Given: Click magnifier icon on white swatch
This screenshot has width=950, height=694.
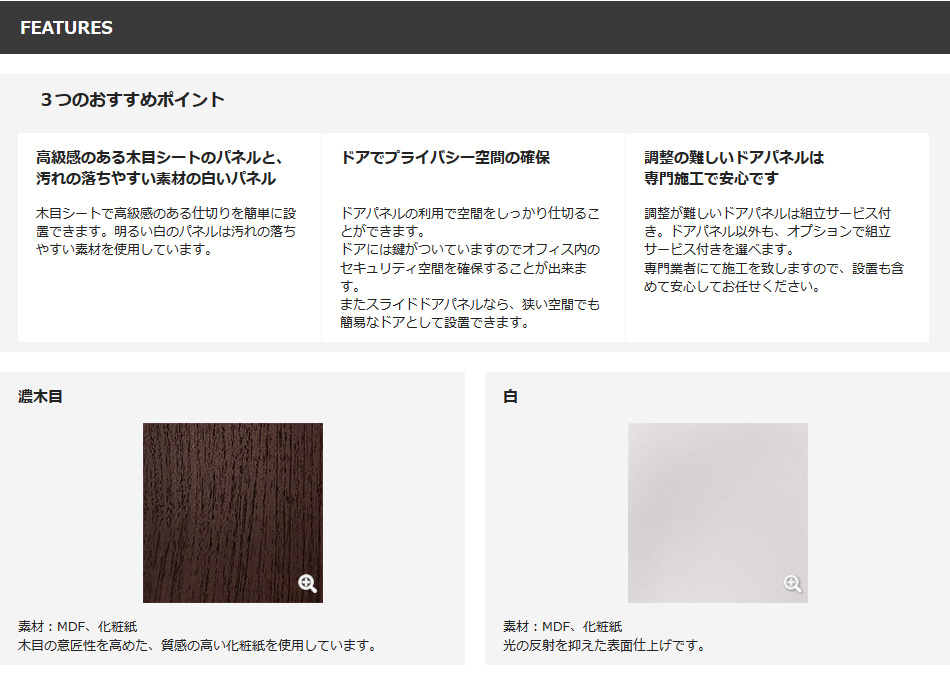Looking at the screenshot, I should coord(792,584).
